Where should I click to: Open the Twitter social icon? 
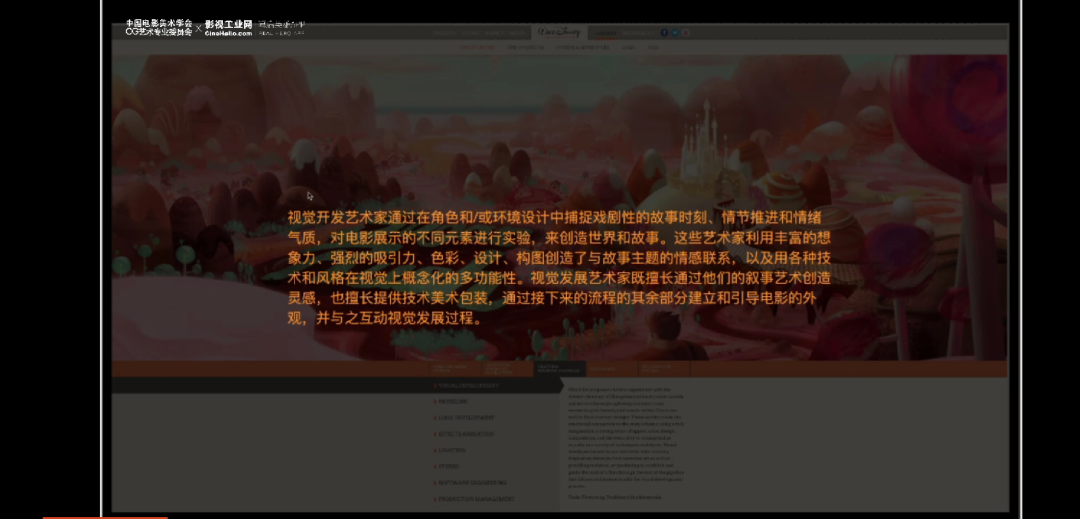[675, 32]
